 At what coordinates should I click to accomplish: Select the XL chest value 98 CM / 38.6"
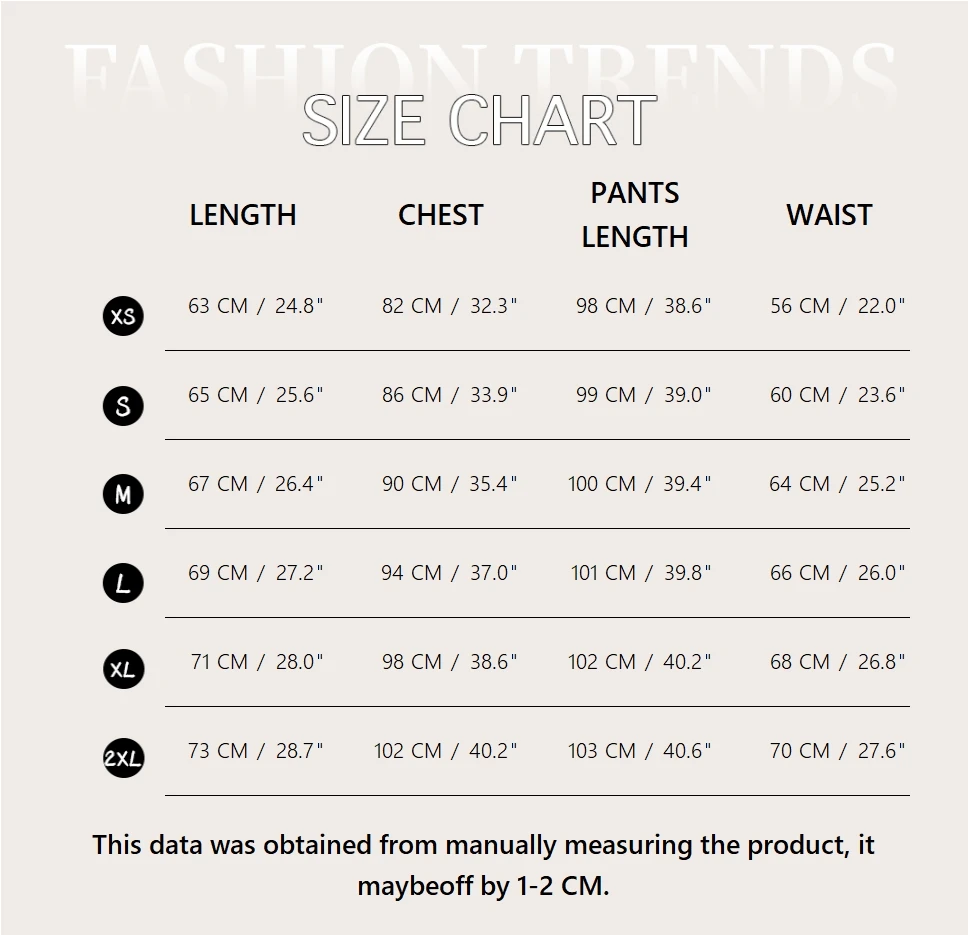(449, 662)
